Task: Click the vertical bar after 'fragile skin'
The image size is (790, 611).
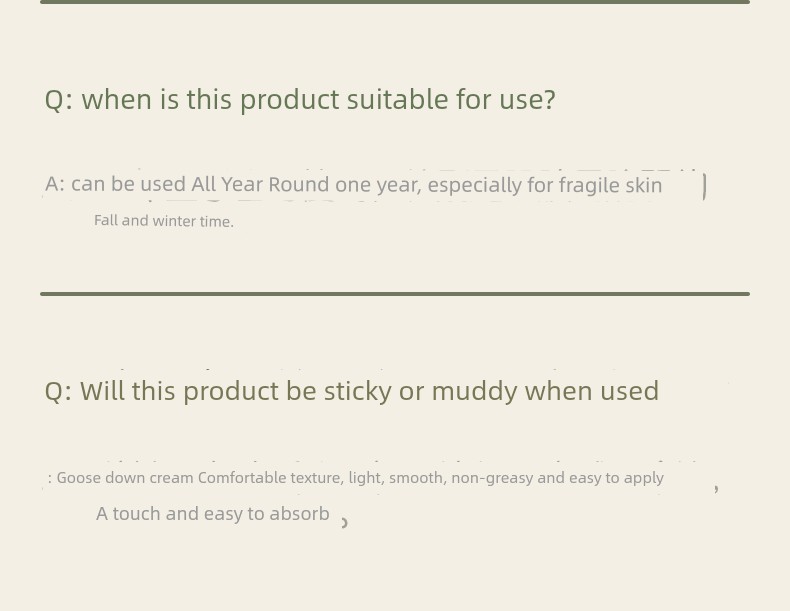Action: [704, 186]
